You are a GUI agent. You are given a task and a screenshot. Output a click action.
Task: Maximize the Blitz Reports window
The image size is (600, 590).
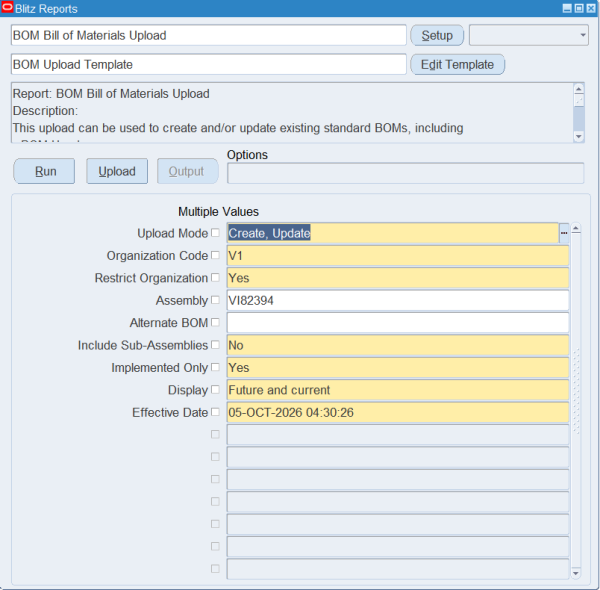[579, 8]
